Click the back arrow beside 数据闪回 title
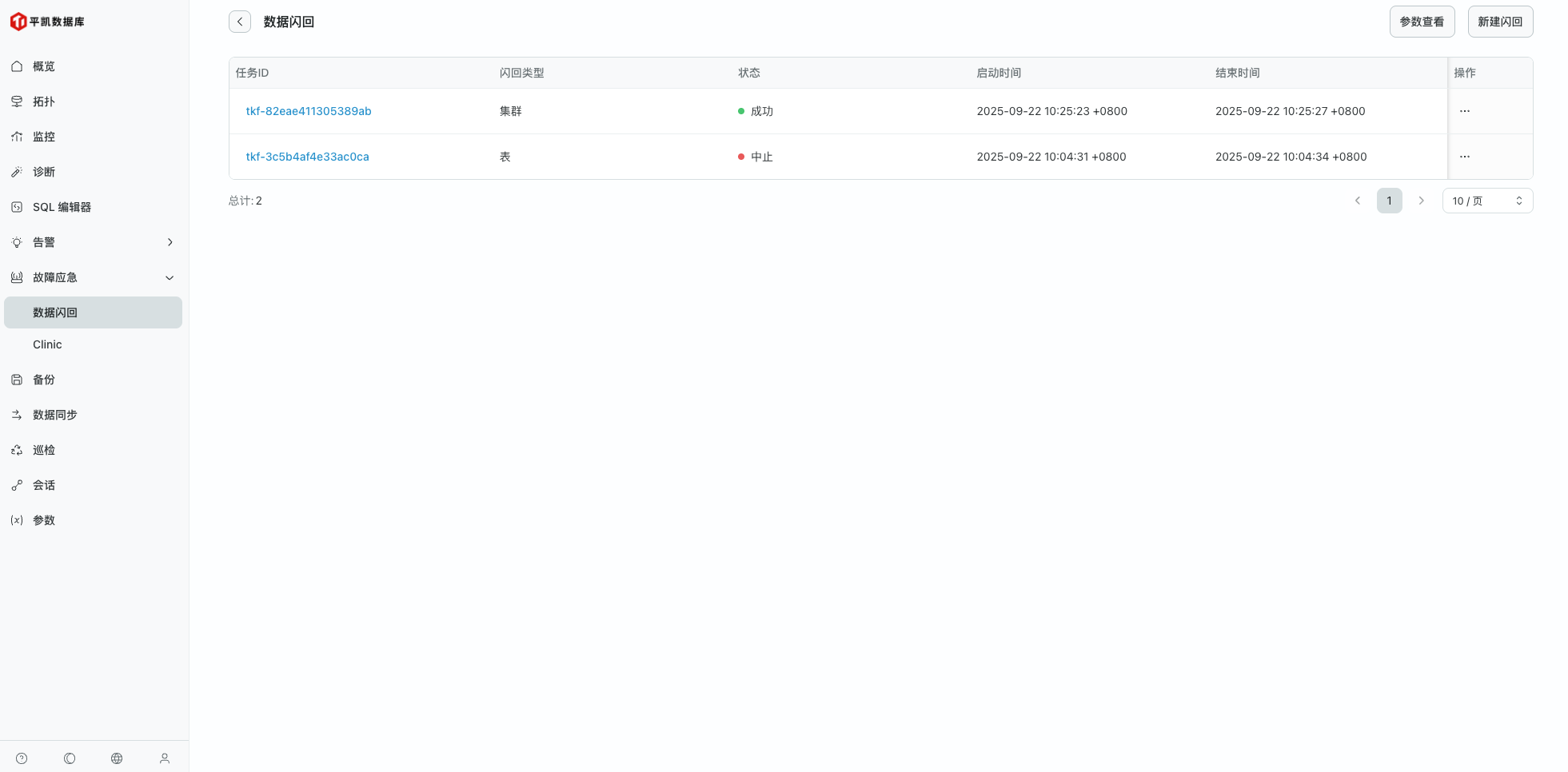1568x772 pixels. [240, 22]
